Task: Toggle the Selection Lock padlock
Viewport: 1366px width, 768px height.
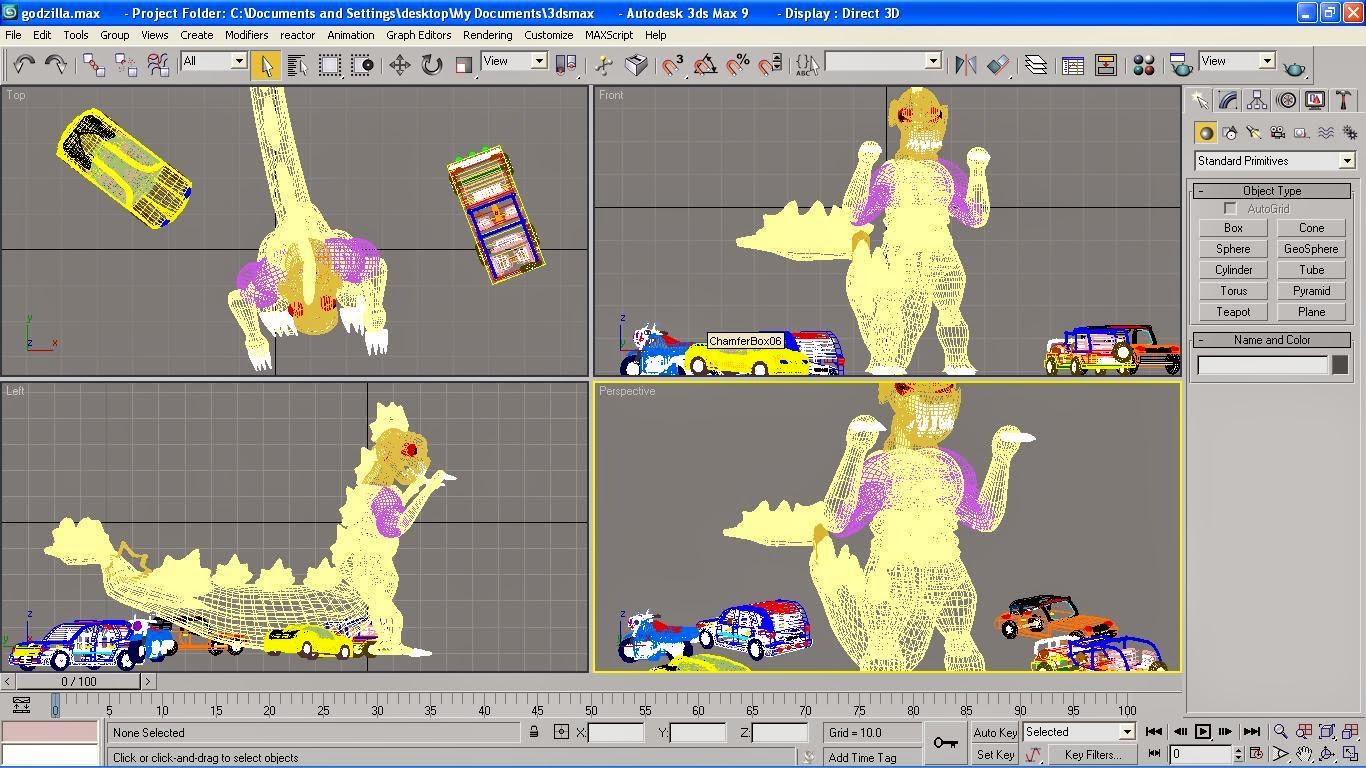Action: 534,732
